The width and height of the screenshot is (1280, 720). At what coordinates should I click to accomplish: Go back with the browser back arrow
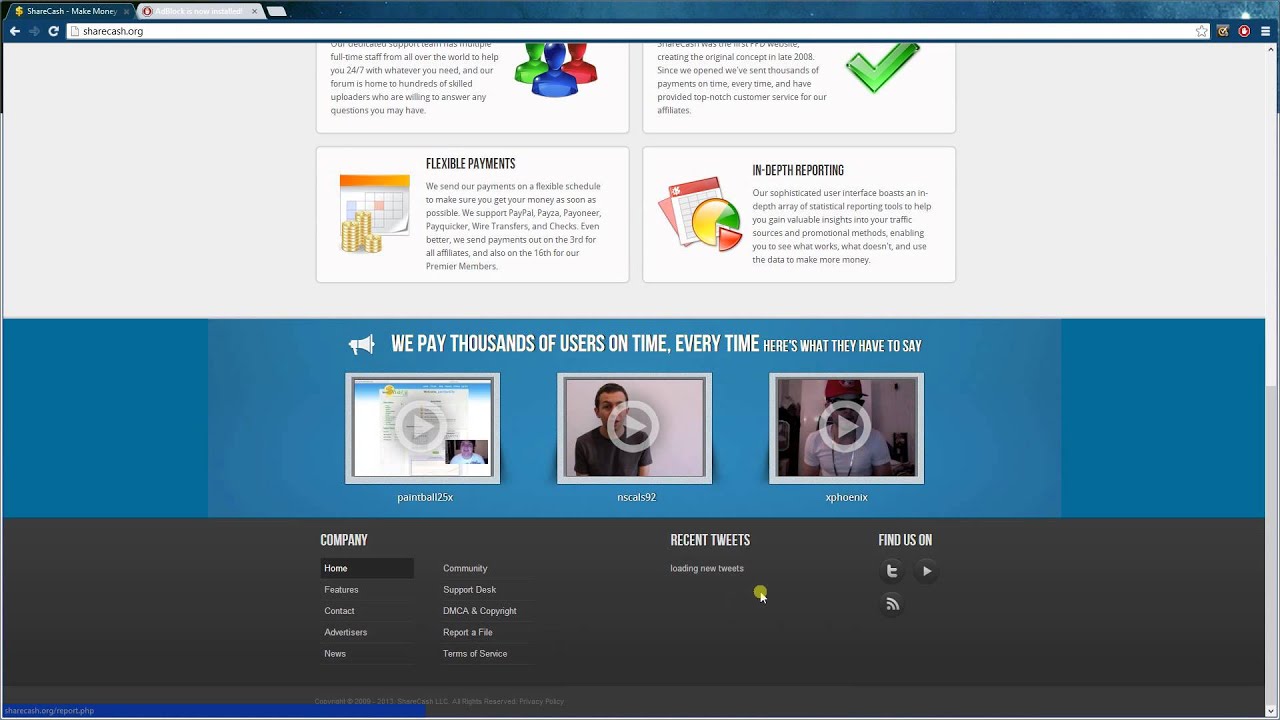click(x=14, y=31)
